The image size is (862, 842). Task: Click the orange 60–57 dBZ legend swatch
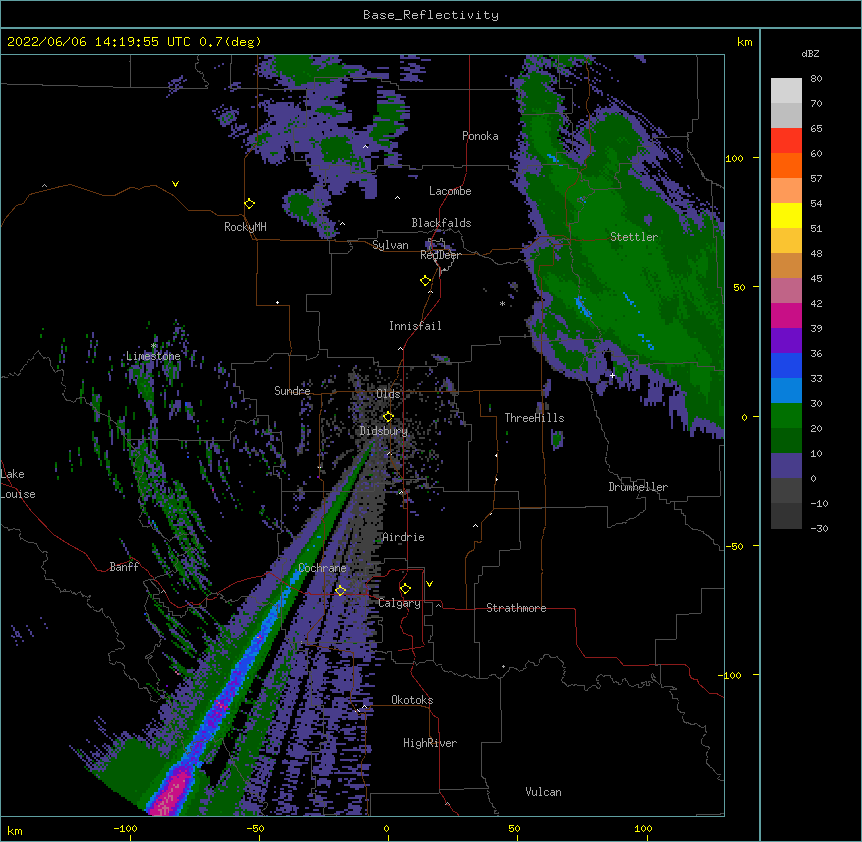pyautogui.click(x=786, y=165)
